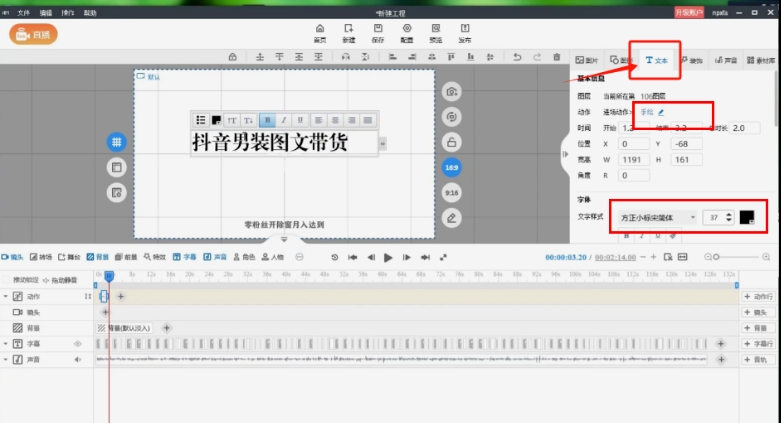The height and width of the screenshot is (423, 781).
Task: Expand the 动作 track row
Action: click(x=5, y=297)
